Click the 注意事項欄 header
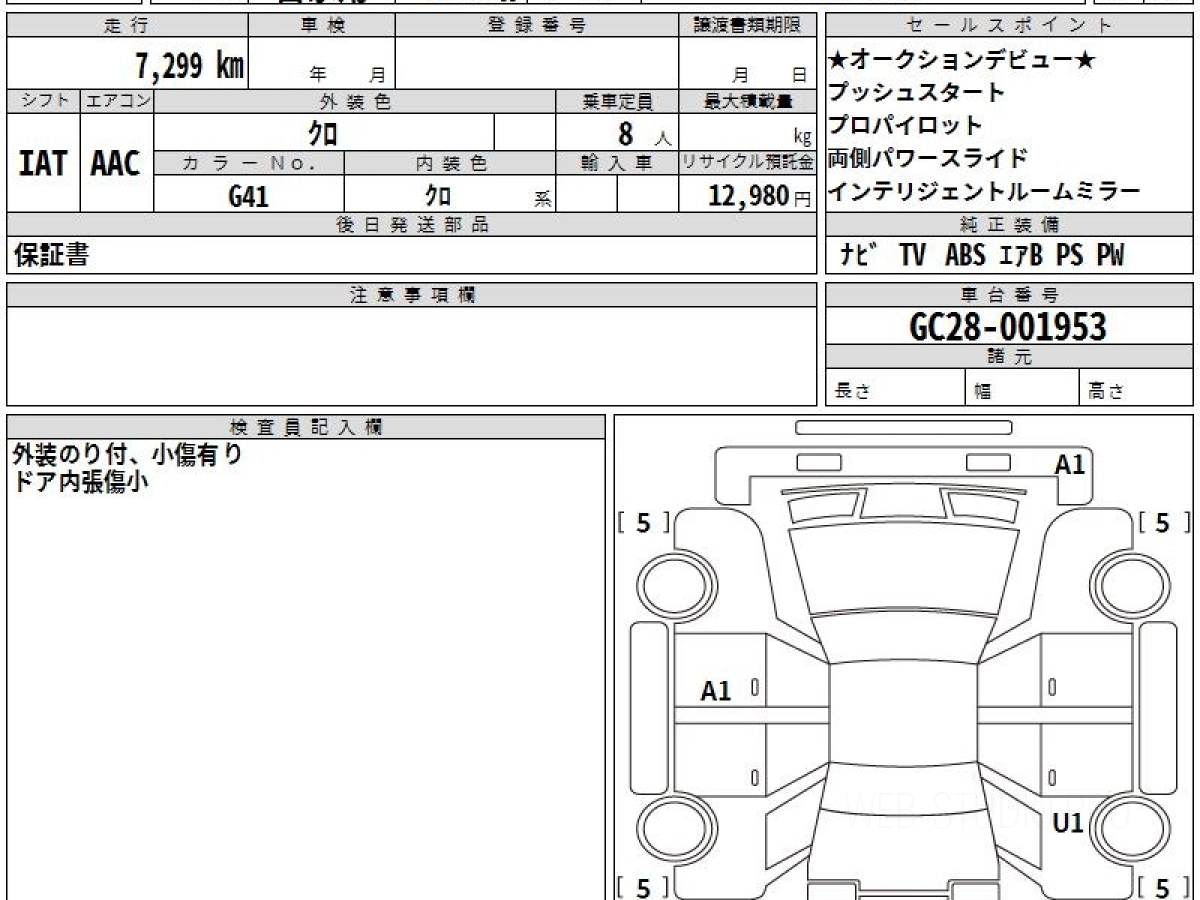Viewport: 1200px width, 900px height. pyautogui.click(x=412, y=294)
